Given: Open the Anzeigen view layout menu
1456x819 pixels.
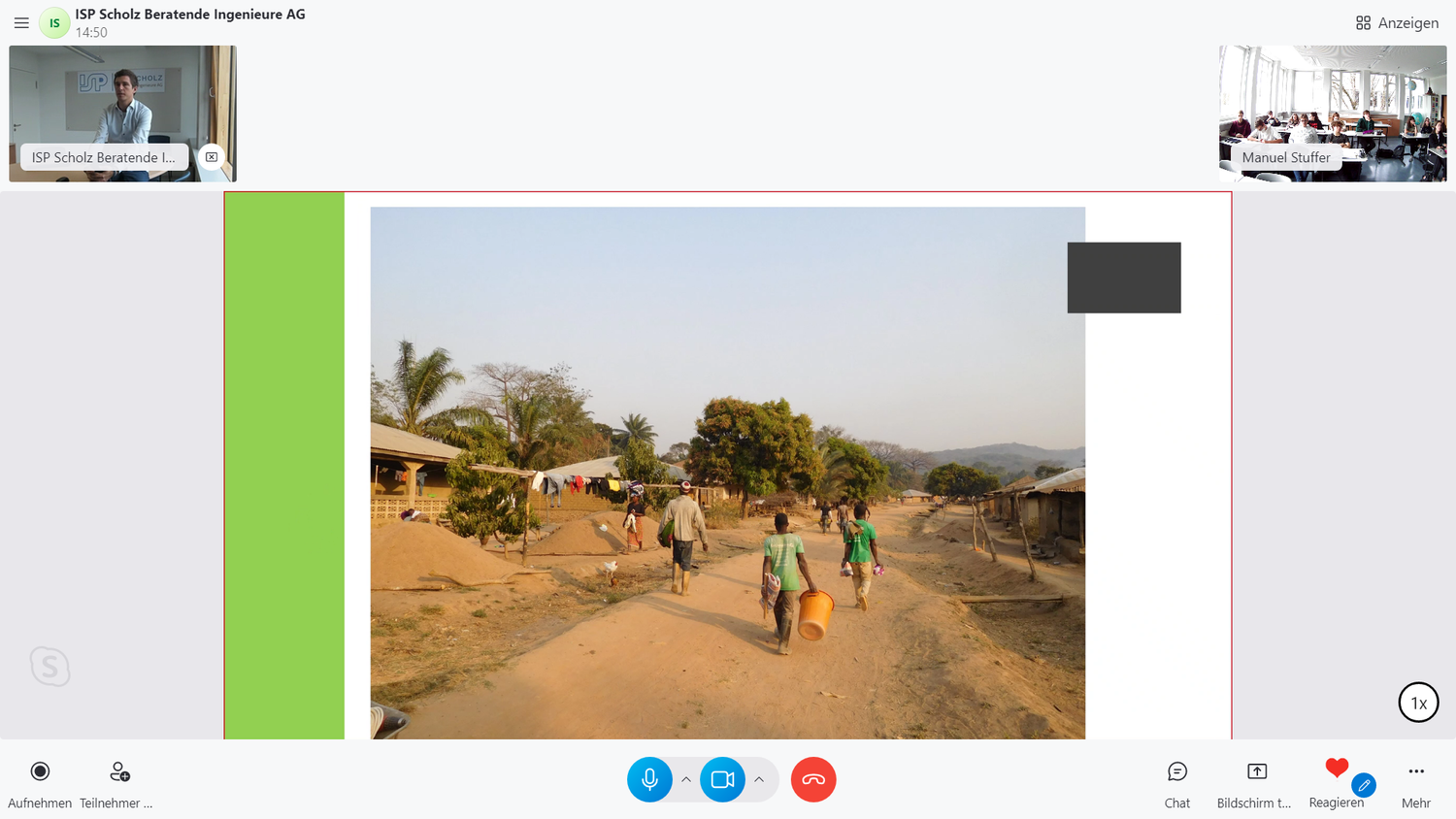Looking at the screenshot, I should pyautogui.click(x=1397, y=23).
